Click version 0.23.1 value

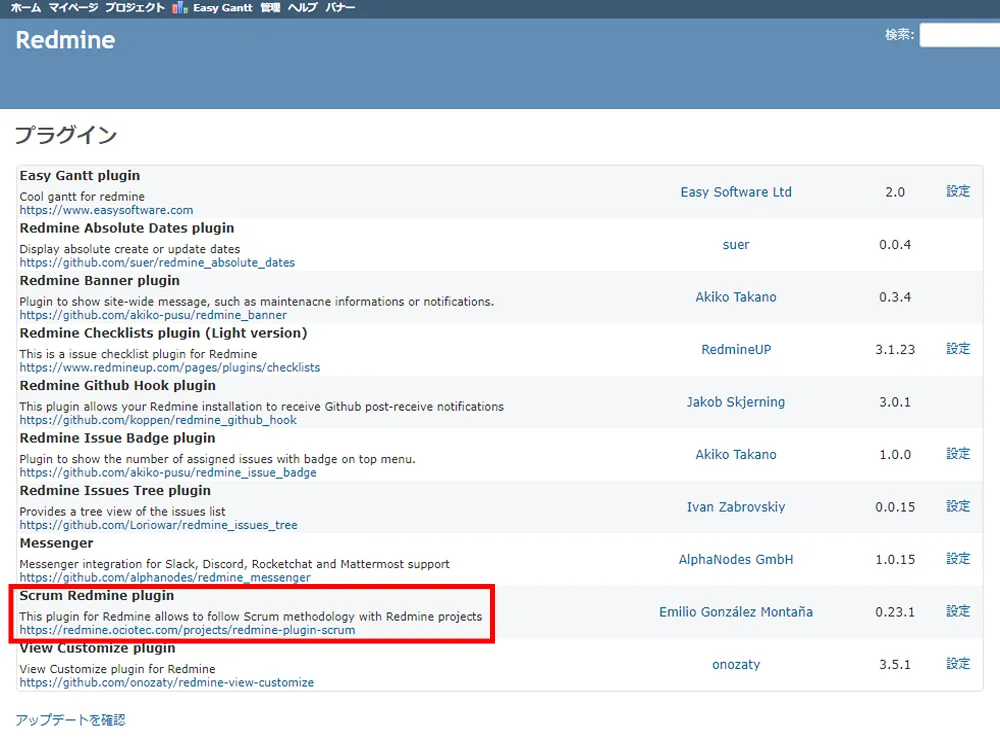pos(895,612)
